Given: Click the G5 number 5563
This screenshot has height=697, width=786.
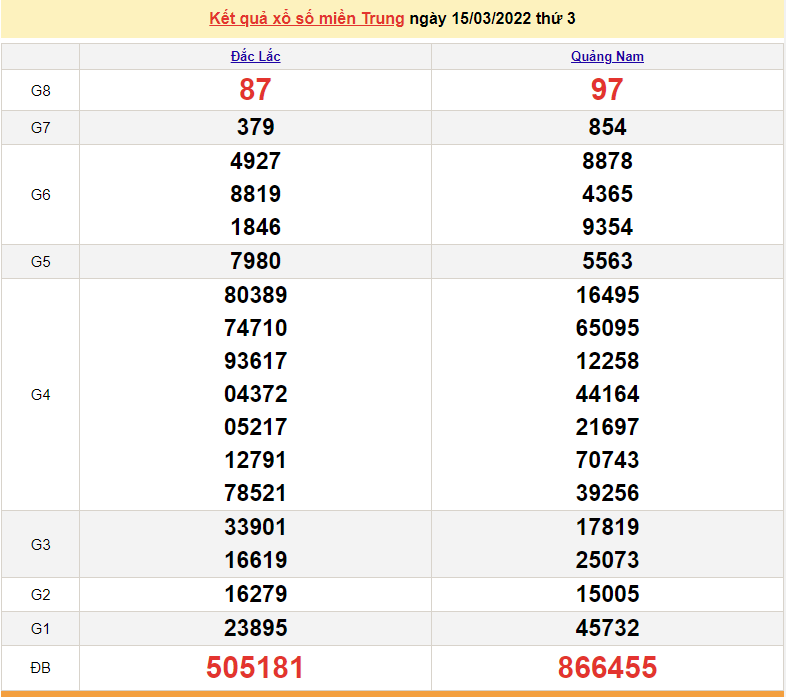Looking at the screenshot, I should (x=607, y=261).
